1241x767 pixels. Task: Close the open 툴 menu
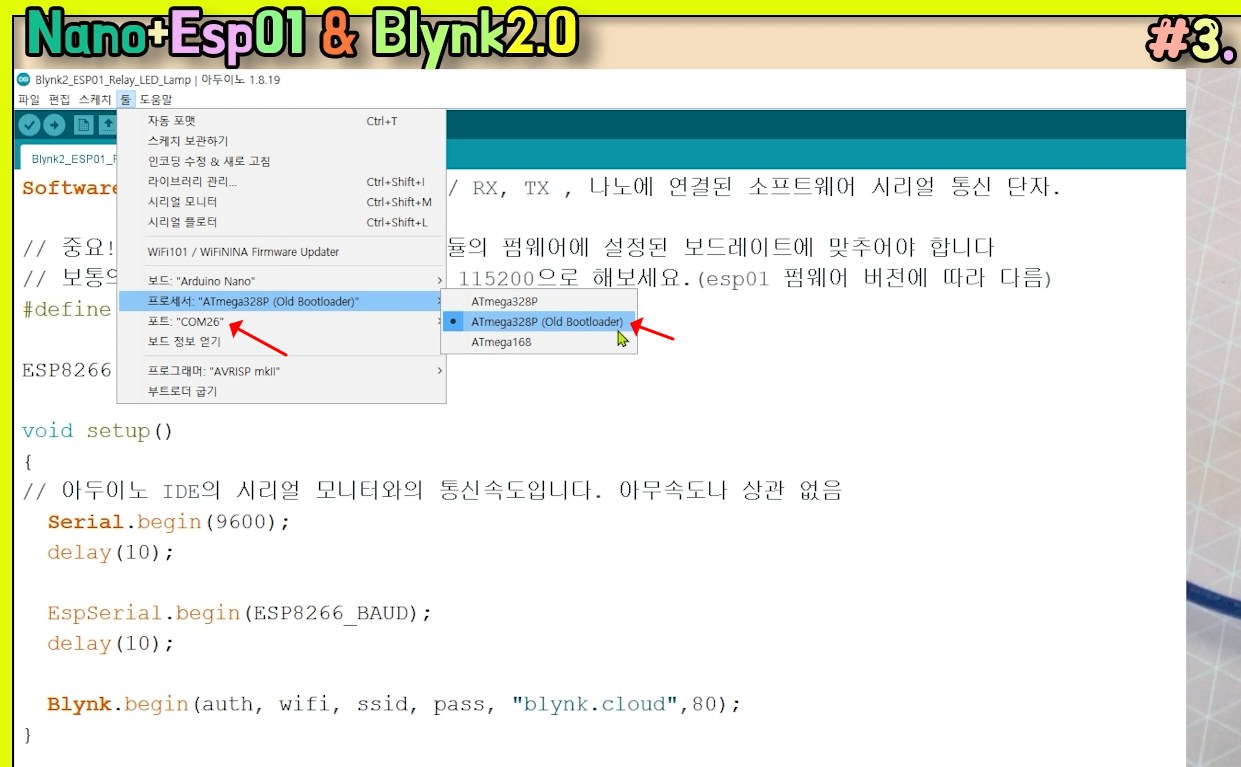125,99
